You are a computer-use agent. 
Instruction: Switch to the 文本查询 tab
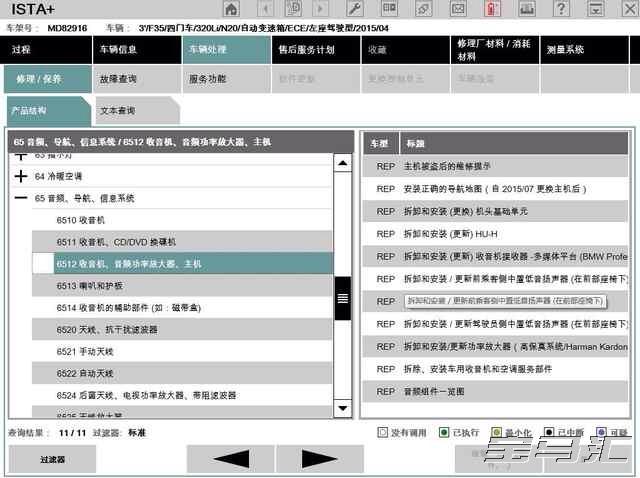(137, 111)
